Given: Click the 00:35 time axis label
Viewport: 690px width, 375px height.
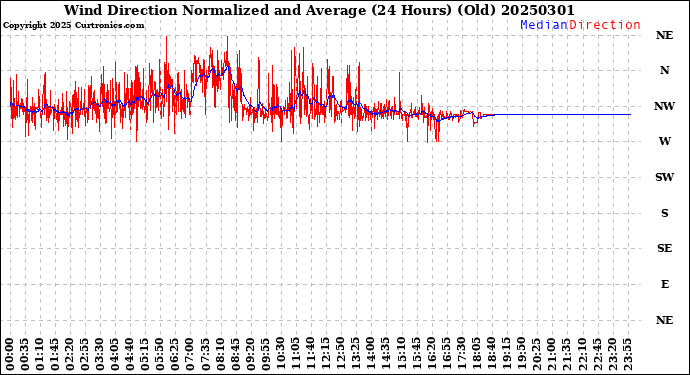Looking at the screenshot, I should 25,354.
